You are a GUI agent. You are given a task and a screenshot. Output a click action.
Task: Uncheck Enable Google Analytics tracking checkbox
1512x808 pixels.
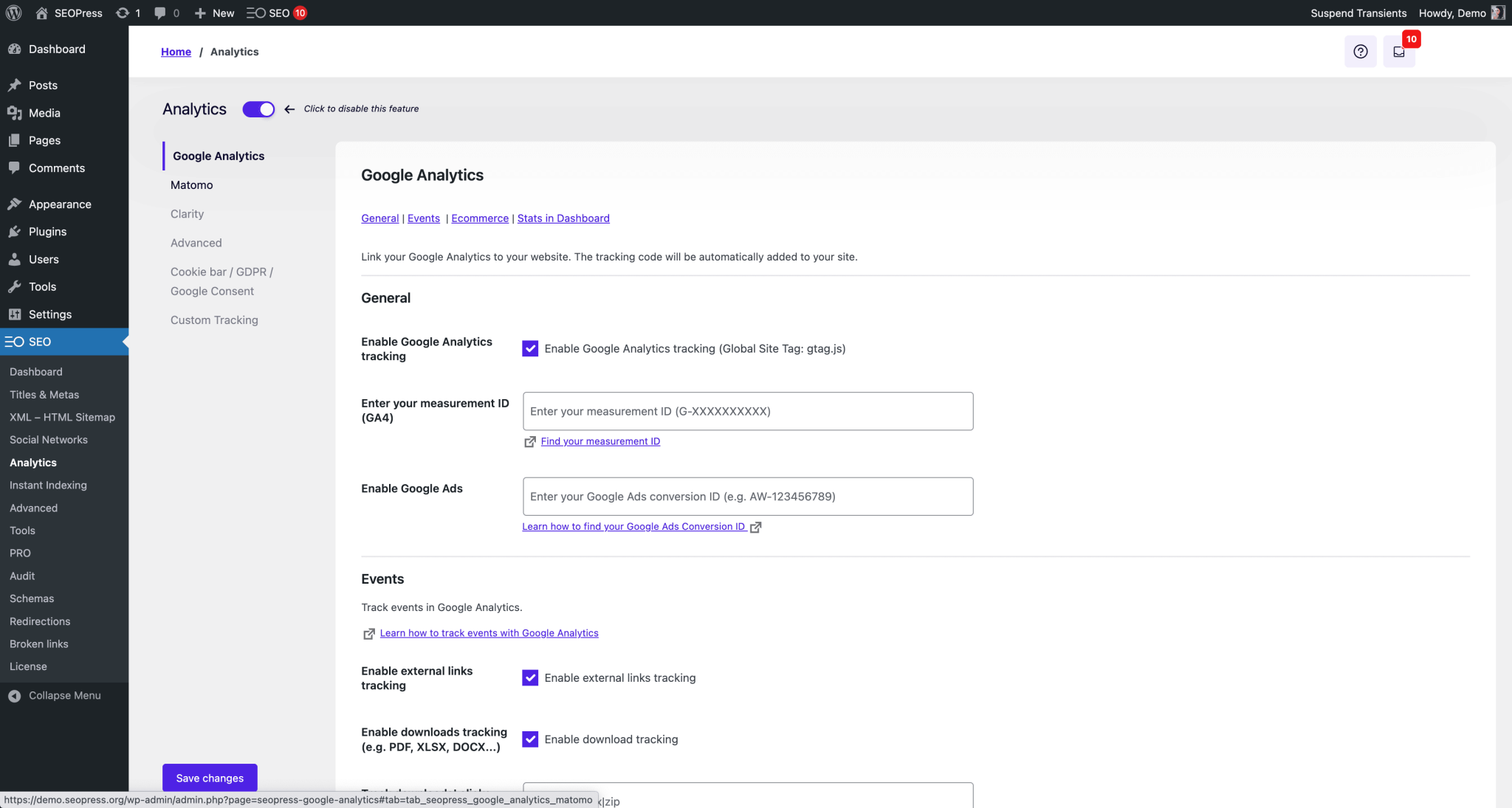[x=530, y=348]
